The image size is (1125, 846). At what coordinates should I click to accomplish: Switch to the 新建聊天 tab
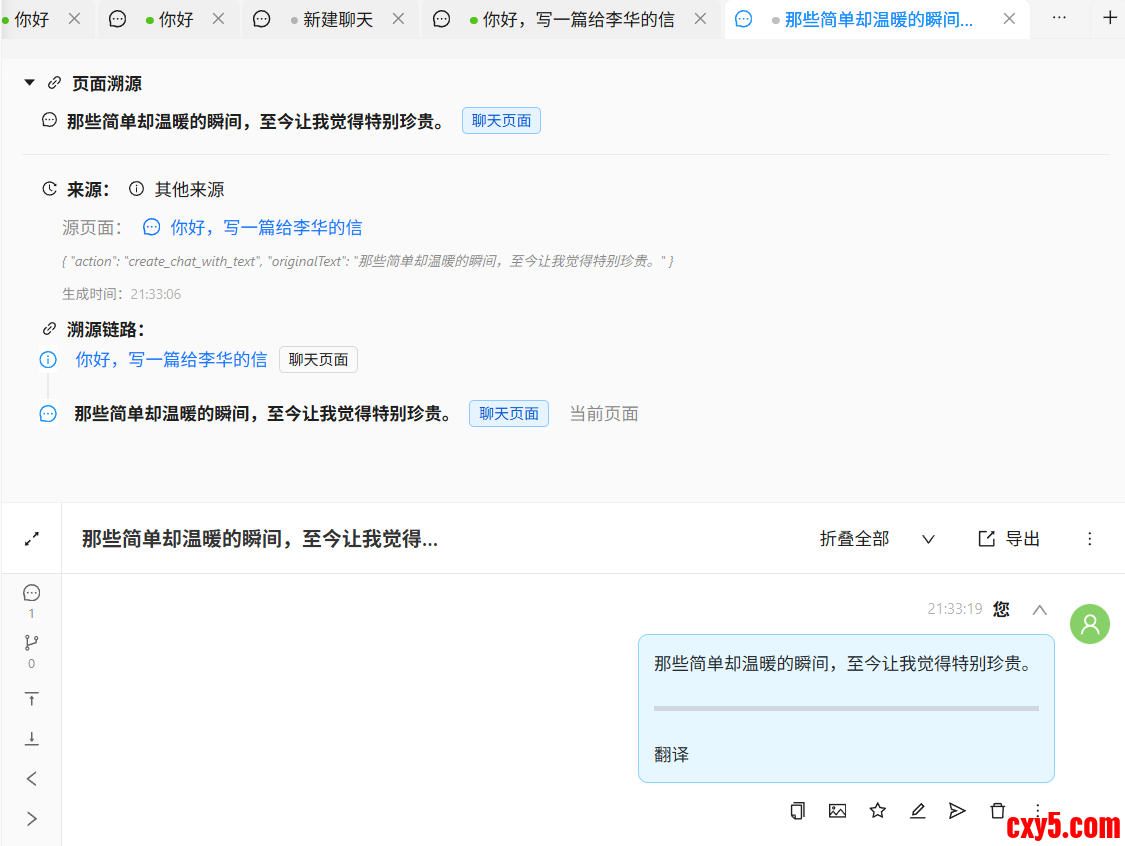pyautogui.click(x=337, y=19)
